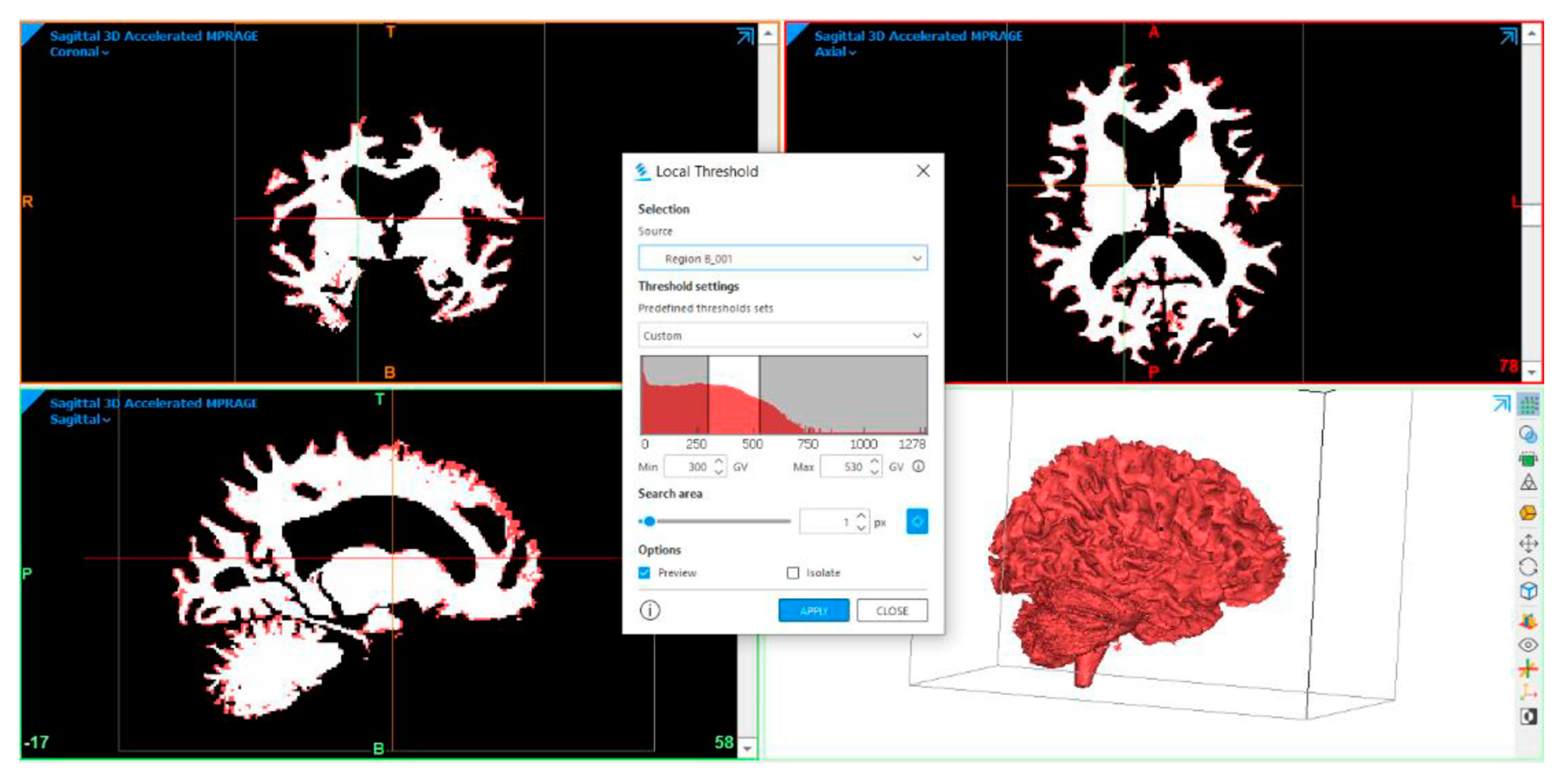Click the orange clipping box icon
The image size is (1568, 778).
tap(1529, 513)
